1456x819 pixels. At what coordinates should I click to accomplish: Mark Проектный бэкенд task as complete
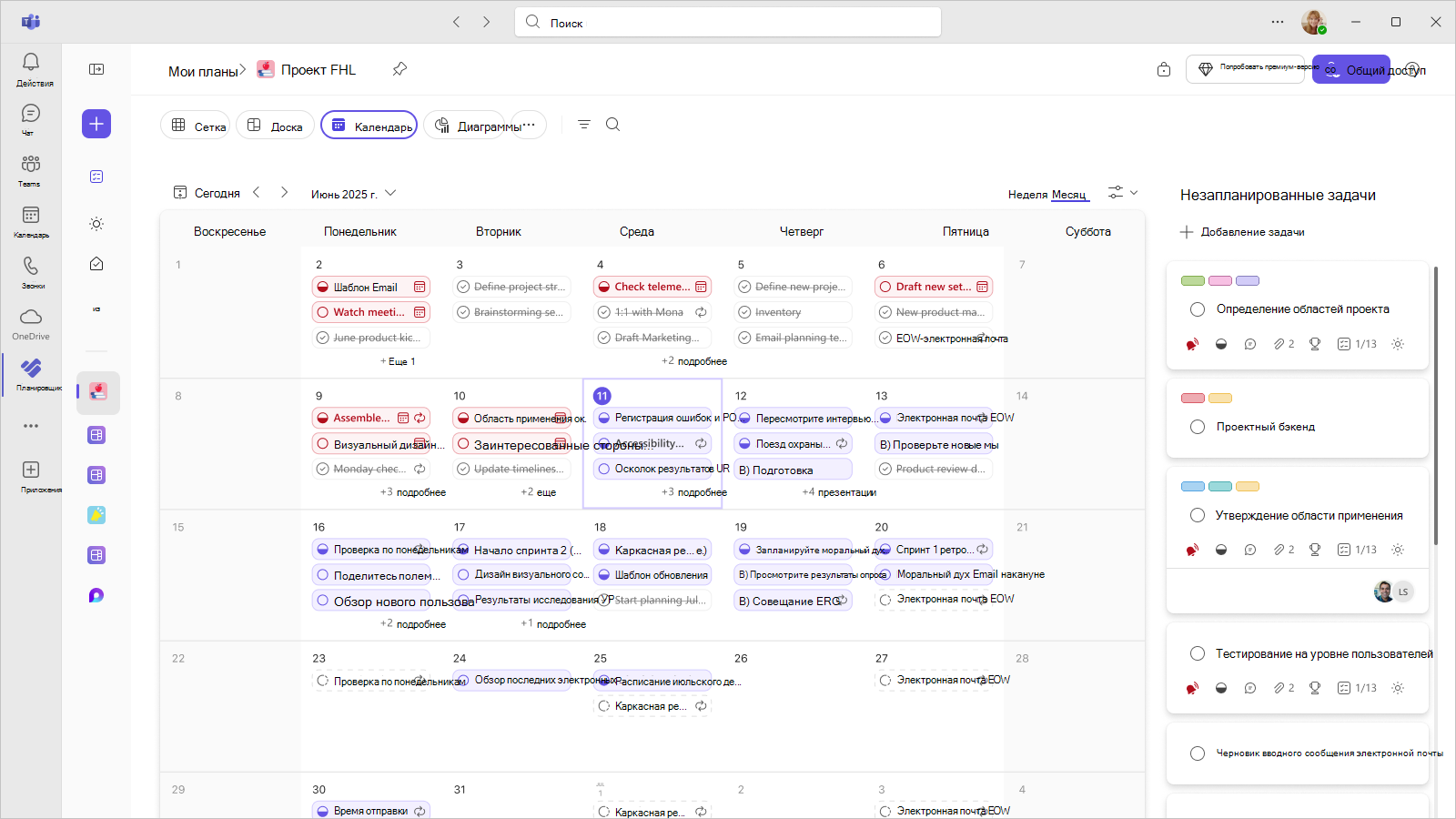pos(1198,427)
